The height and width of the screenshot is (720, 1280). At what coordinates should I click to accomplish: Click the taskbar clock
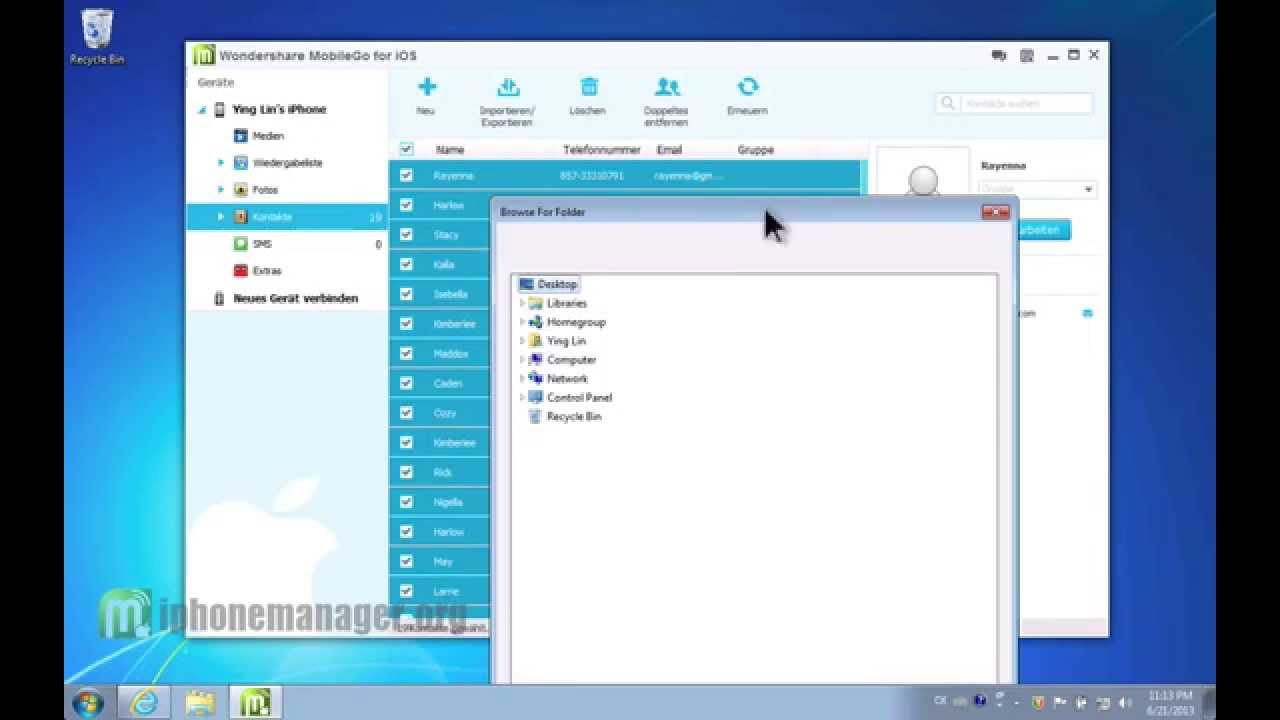tap(1170, 702)
